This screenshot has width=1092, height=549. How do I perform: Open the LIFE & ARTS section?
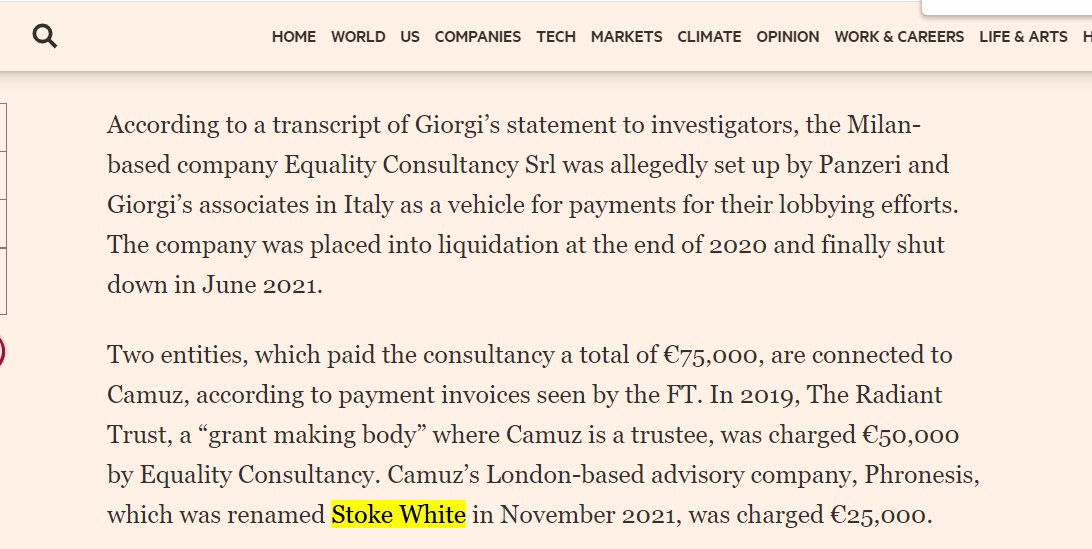click(1023, 37)
